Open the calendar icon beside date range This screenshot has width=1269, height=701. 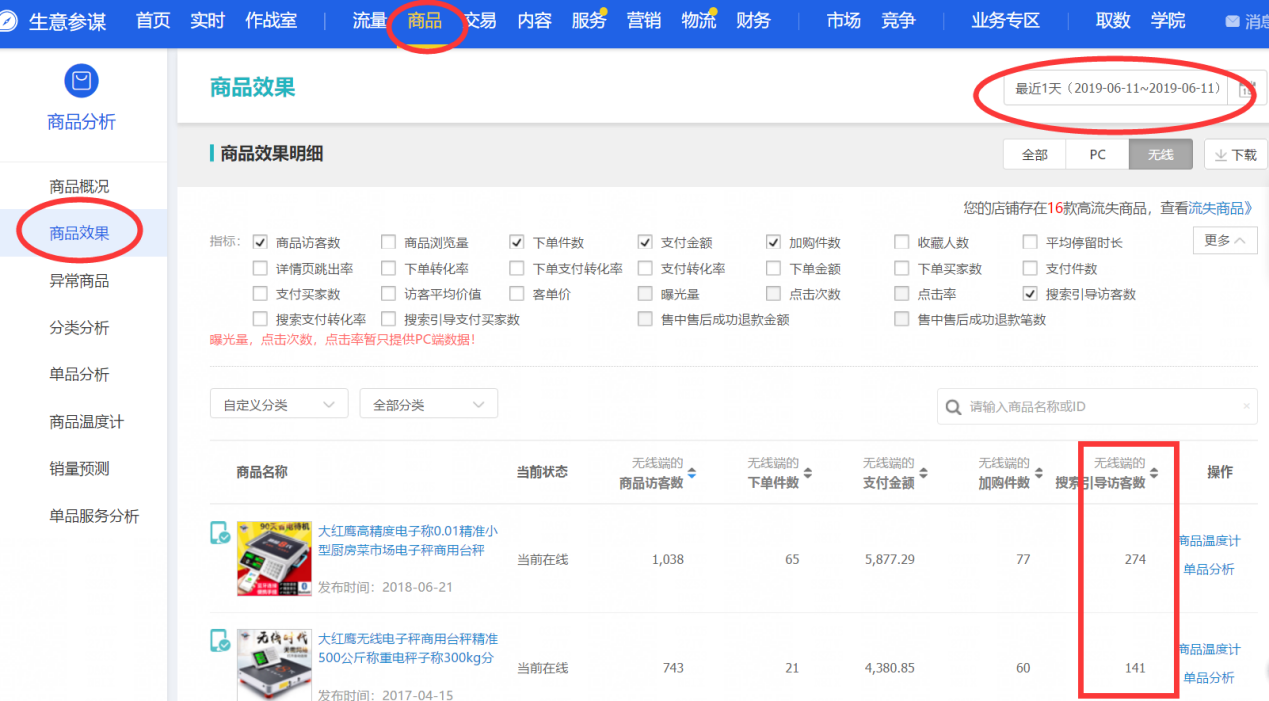(1246, 89)
